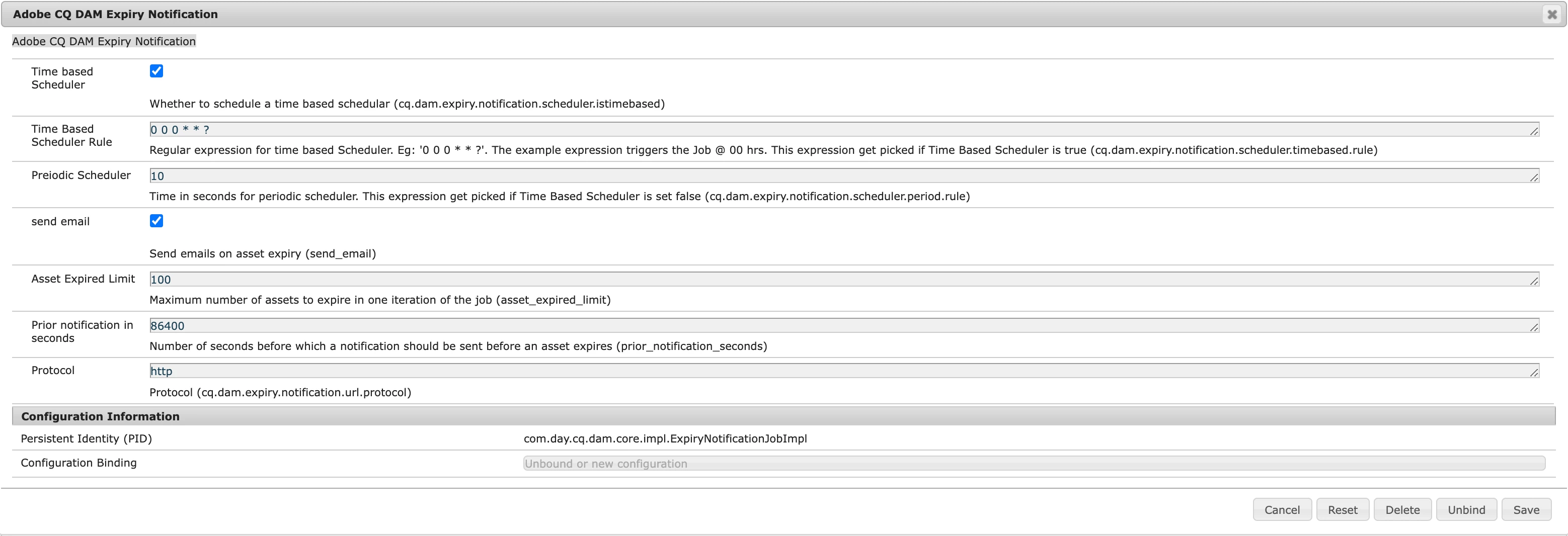The height and width of the screenshot is (536, 1568).
Task: Click the 'Time based Scheduler' label
Action: [x=62, y=78]
